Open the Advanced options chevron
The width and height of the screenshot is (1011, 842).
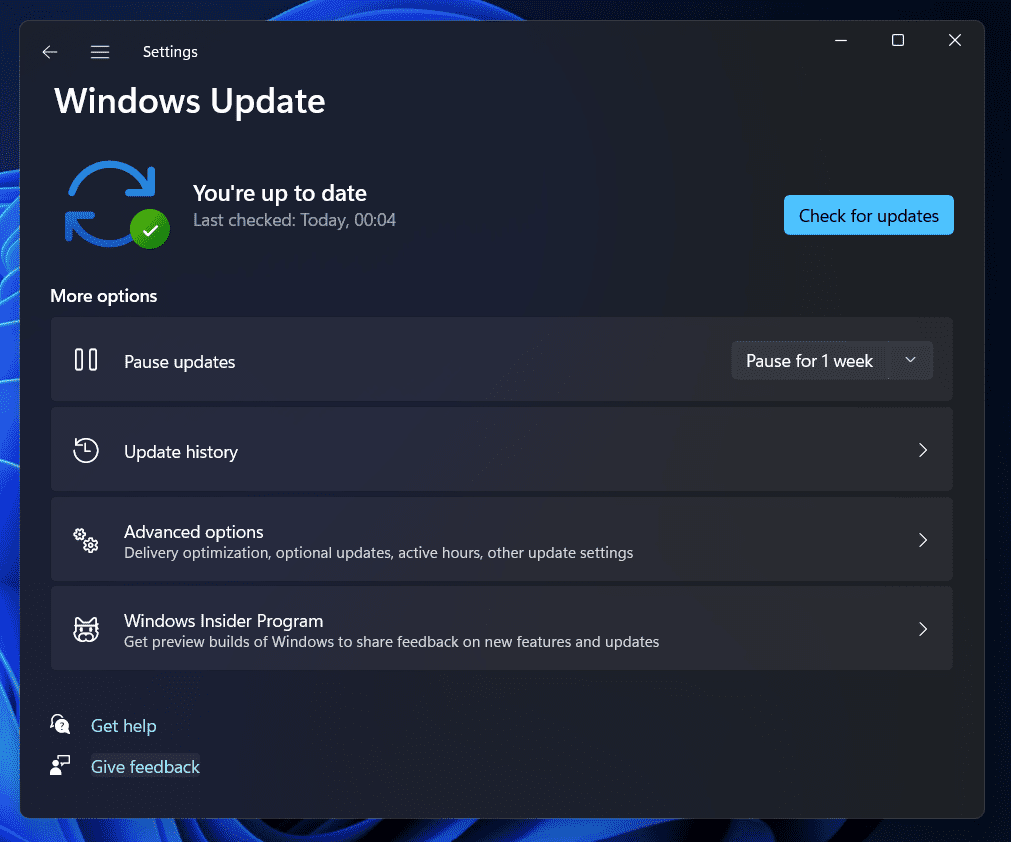[x=923, y=540]
